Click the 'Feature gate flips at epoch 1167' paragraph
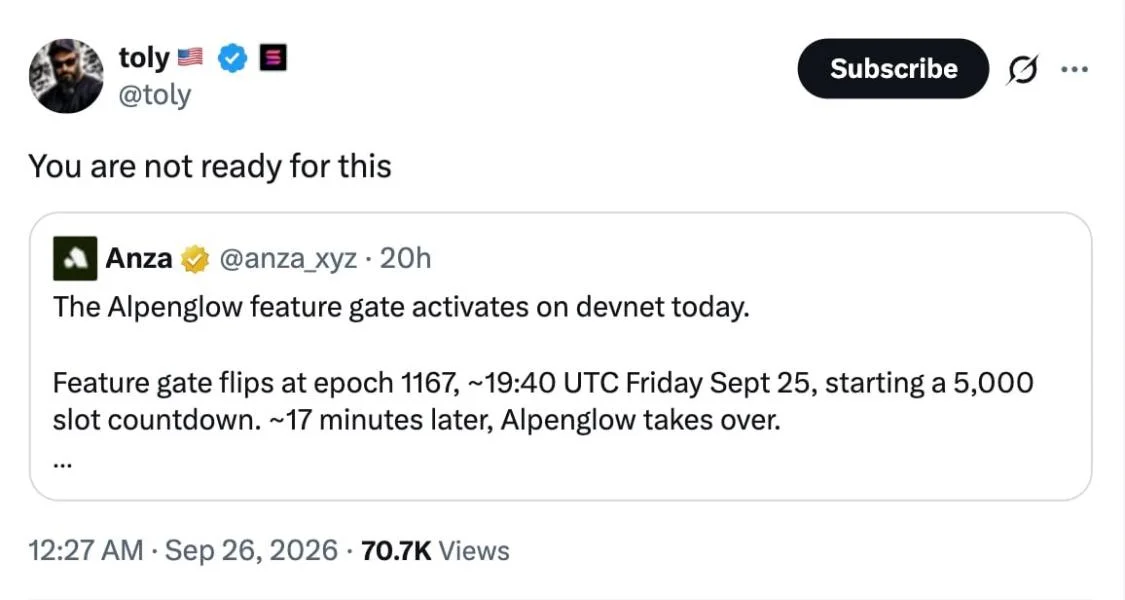 [543, 401]
